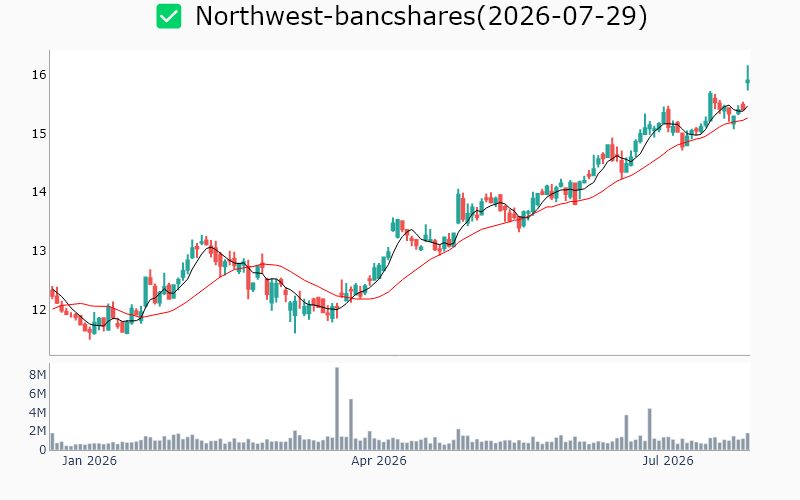This screenshot has height=500, width=800.
Task: Click the Apr 2026 x-axis label
Action: pos(379,461)
